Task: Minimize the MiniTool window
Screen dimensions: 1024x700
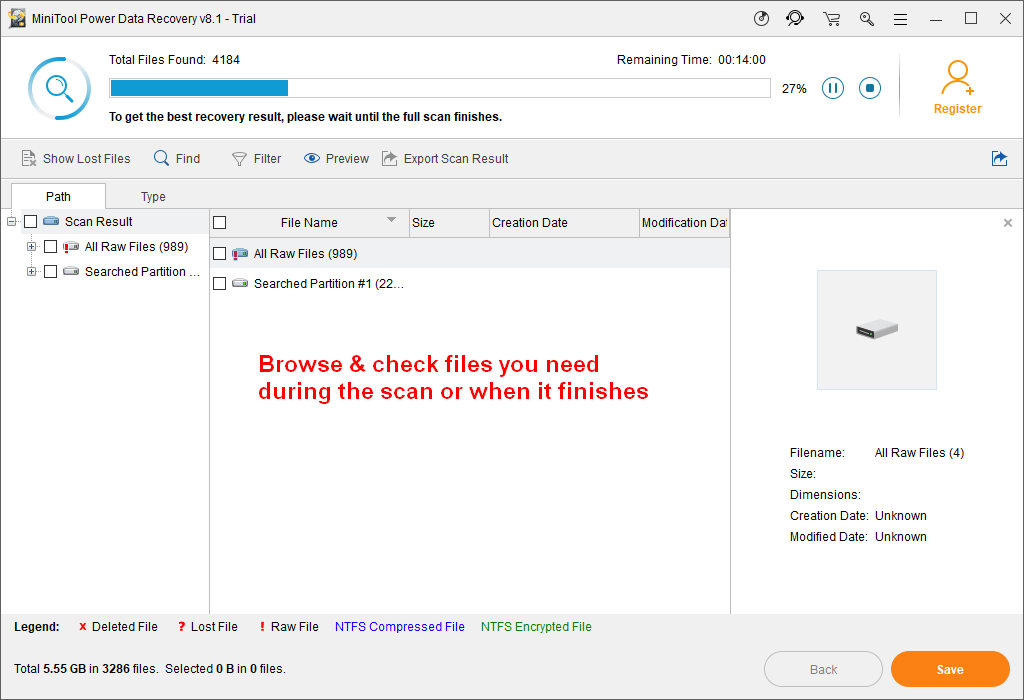Action: [x=936, y=19]
